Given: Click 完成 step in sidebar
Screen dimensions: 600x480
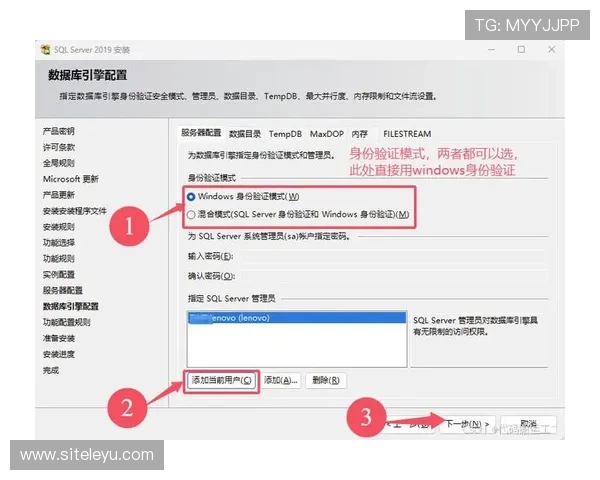Looking at the screenshot, I should [x=51, y=370].
